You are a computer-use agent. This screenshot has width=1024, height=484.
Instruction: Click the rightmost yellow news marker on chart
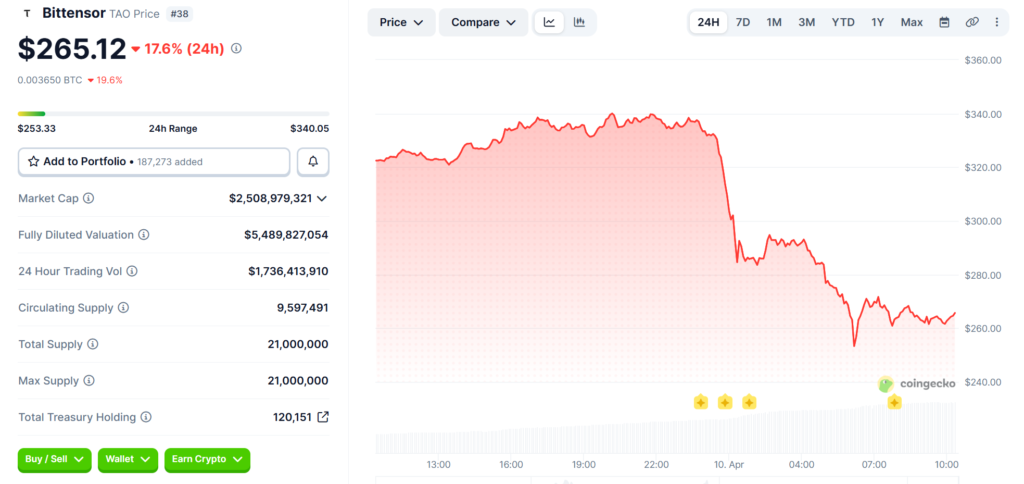point(894,402)
